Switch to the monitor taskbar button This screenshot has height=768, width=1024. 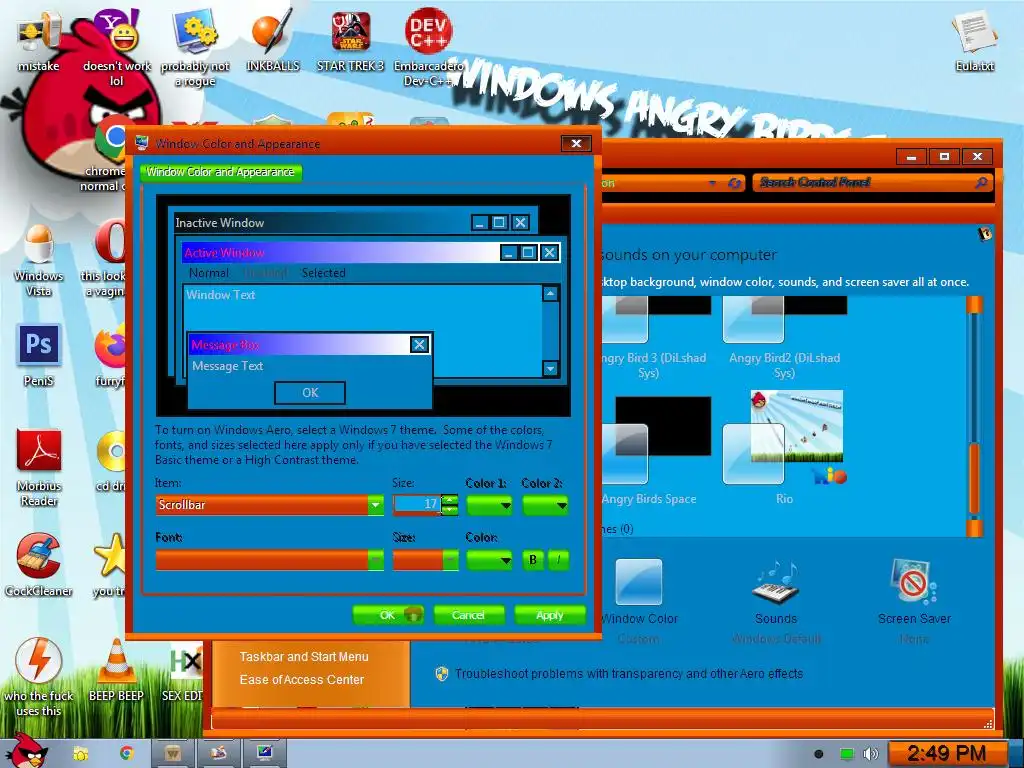tap(264, 753)
